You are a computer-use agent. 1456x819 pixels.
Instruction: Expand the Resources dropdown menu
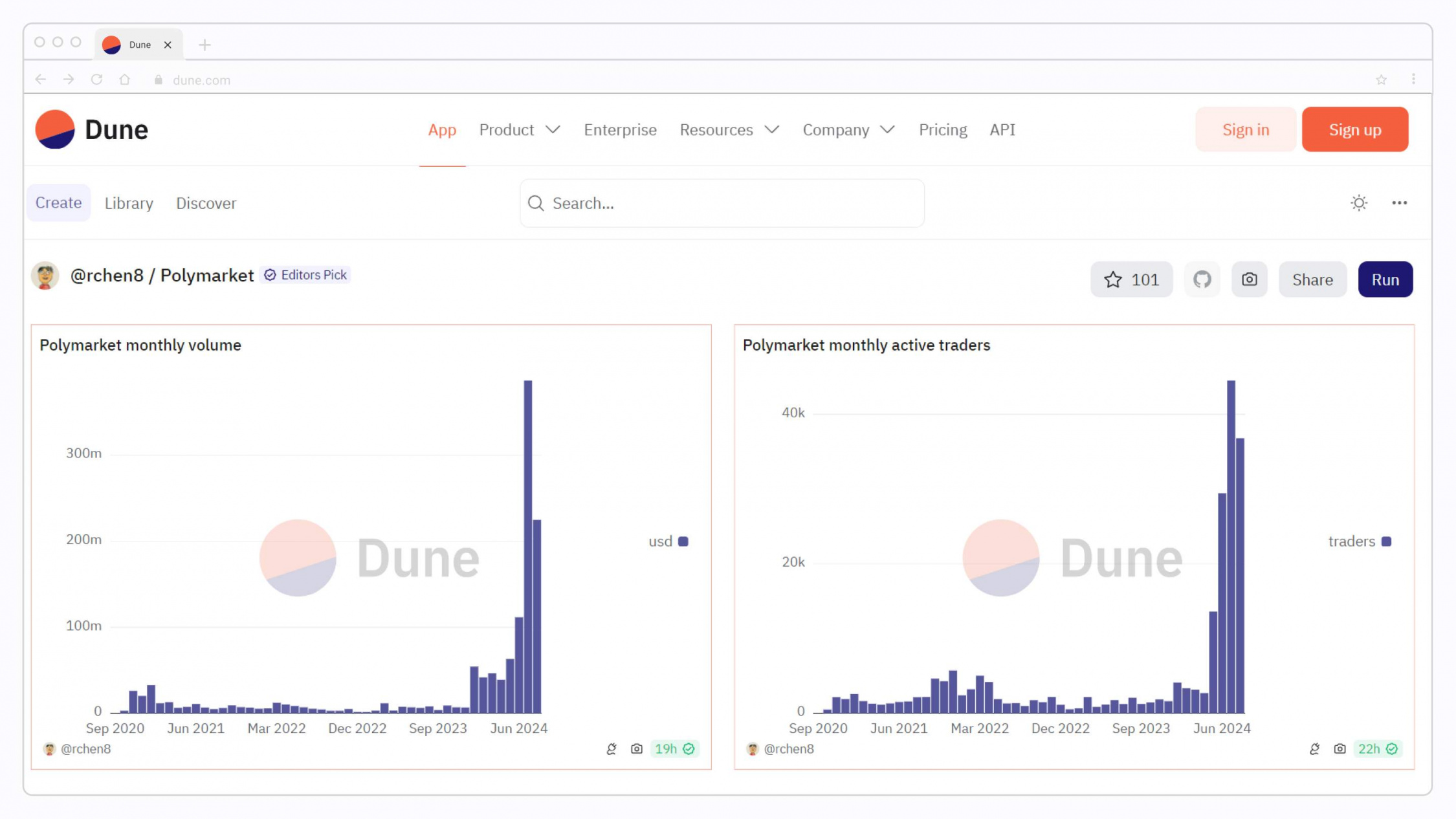pyautogui.click(x=729, y=129)
